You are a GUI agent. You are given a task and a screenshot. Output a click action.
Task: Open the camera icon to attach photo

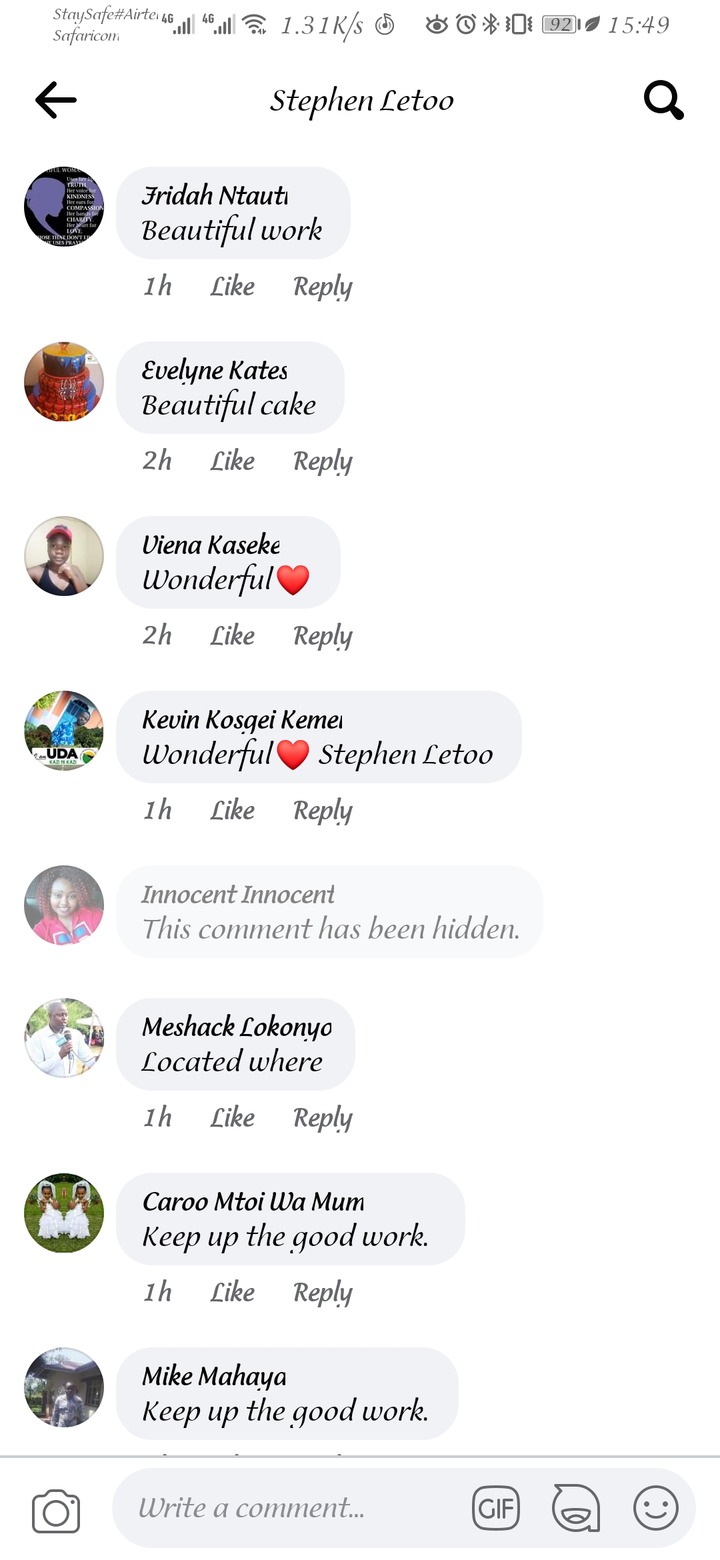pos(56,1510)
